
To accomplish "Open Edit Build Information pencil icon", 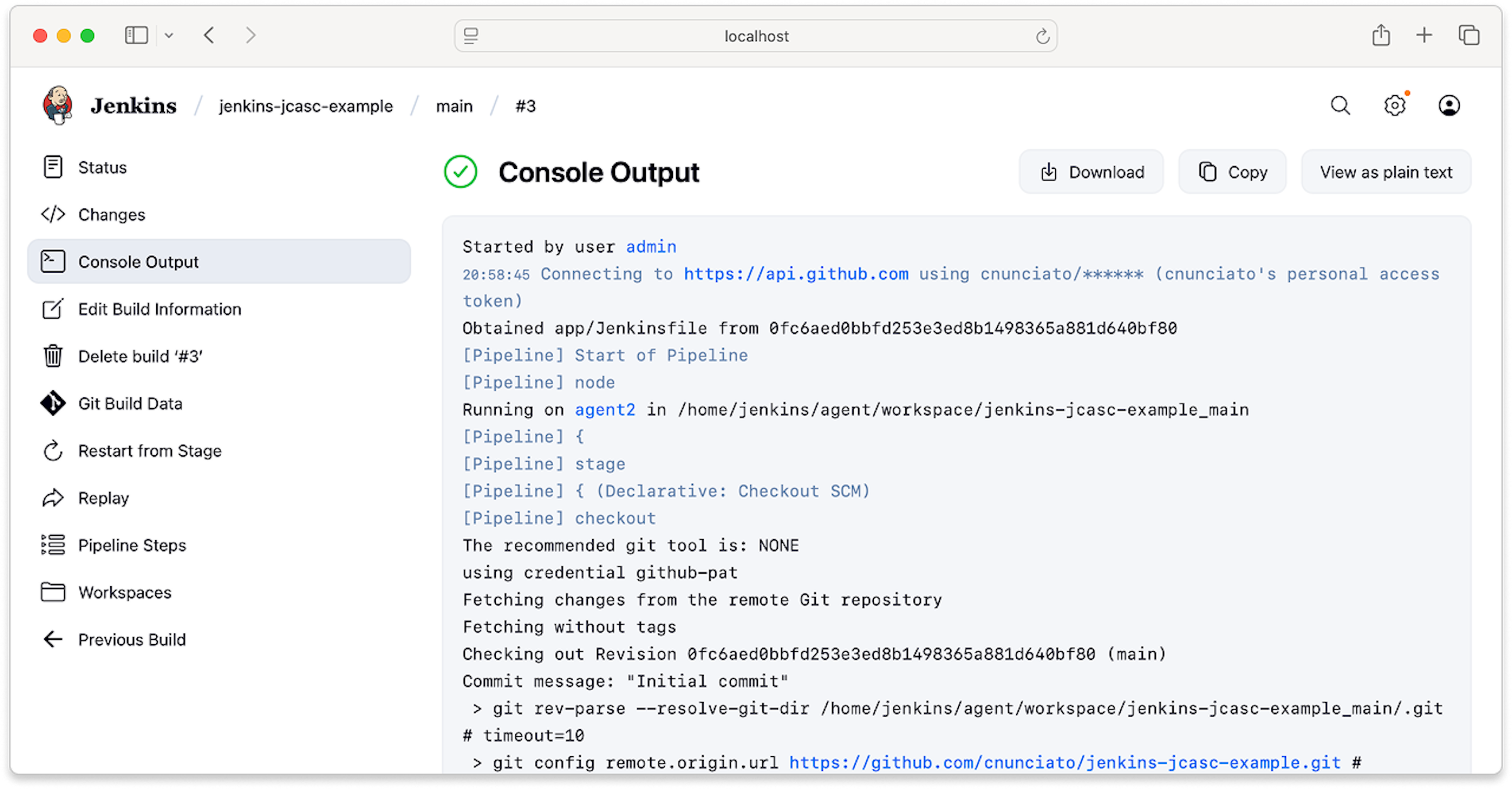I will pos(53,309).
